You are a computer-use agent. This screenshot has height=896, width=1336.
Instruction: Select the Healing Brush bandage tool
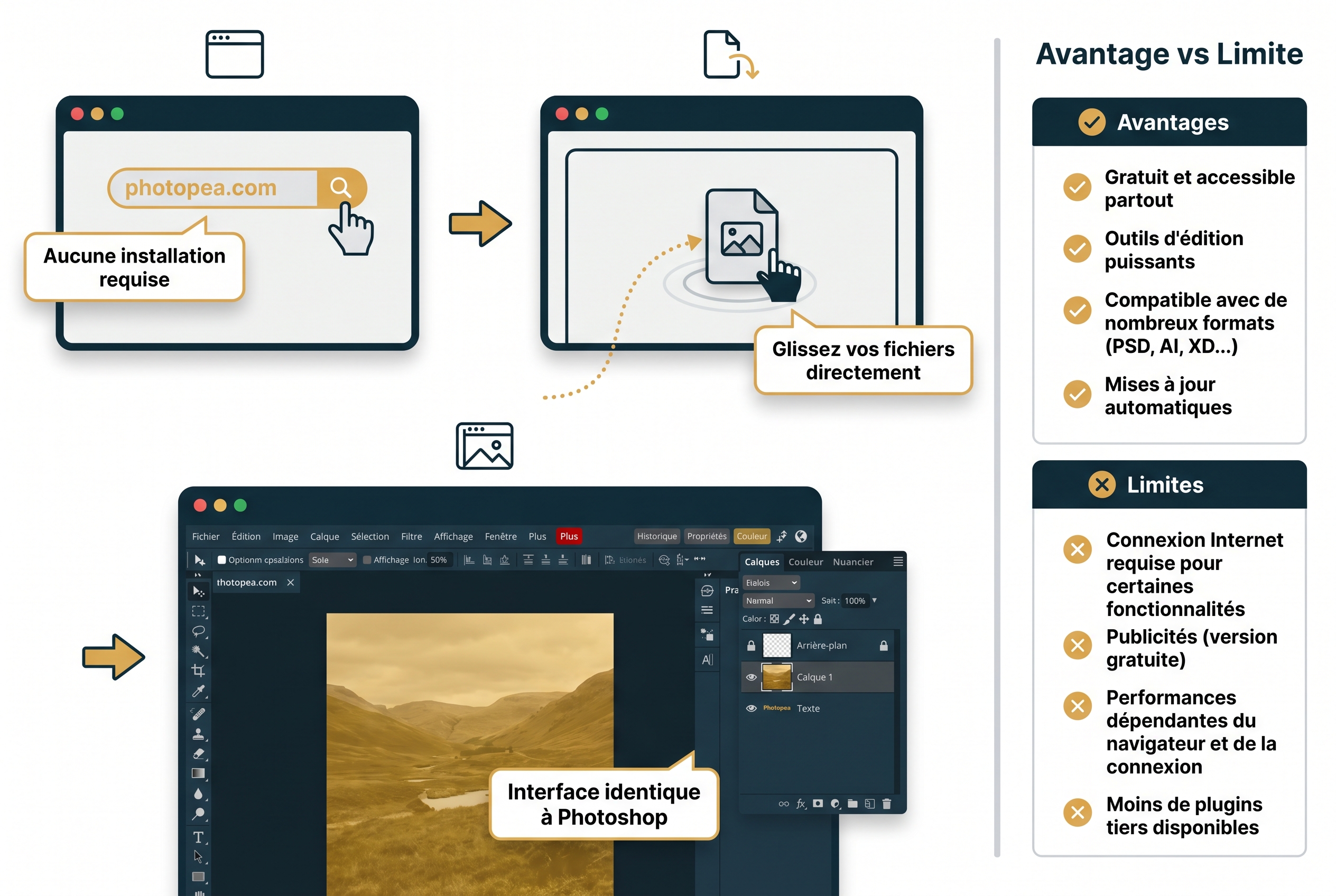click(x=198, y=714)
